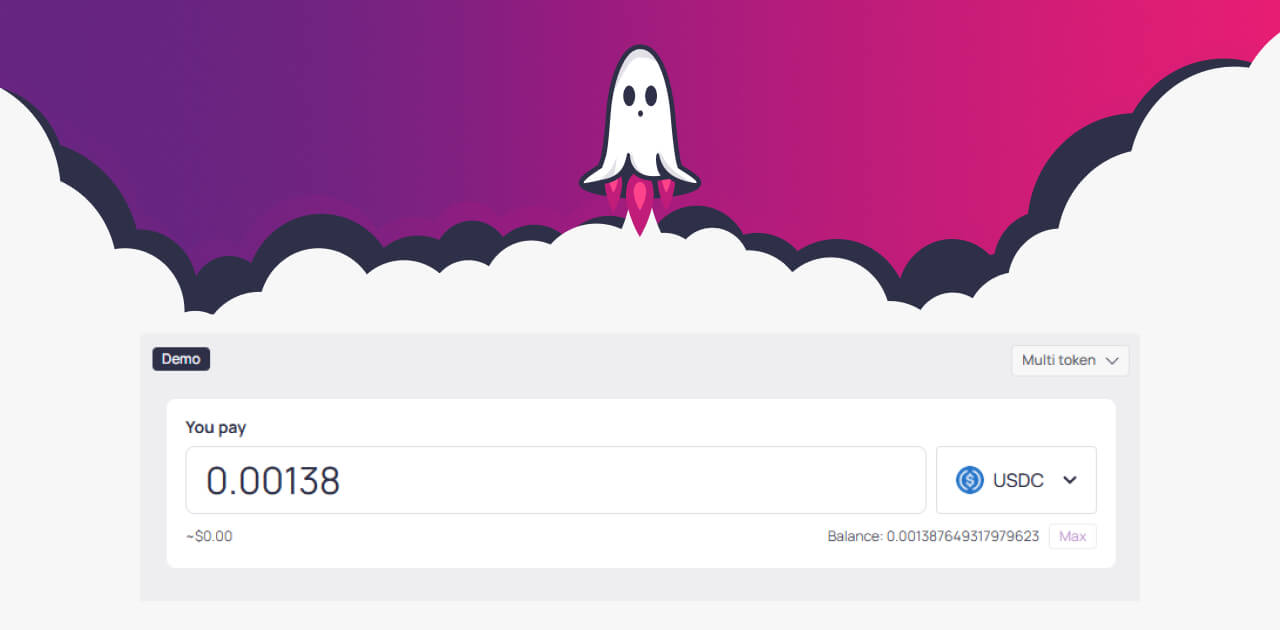Image resolution: width=1280 pixels, height=630 pixels.
Task: Open the Multi token dropdown
Action: 1070,360
